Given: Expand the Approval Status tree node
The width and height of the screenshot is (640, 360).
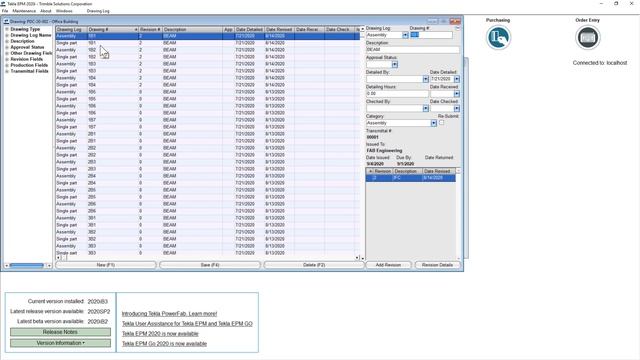Looking at the screenshot, I should pyautogui.click(x=7, y=47).
